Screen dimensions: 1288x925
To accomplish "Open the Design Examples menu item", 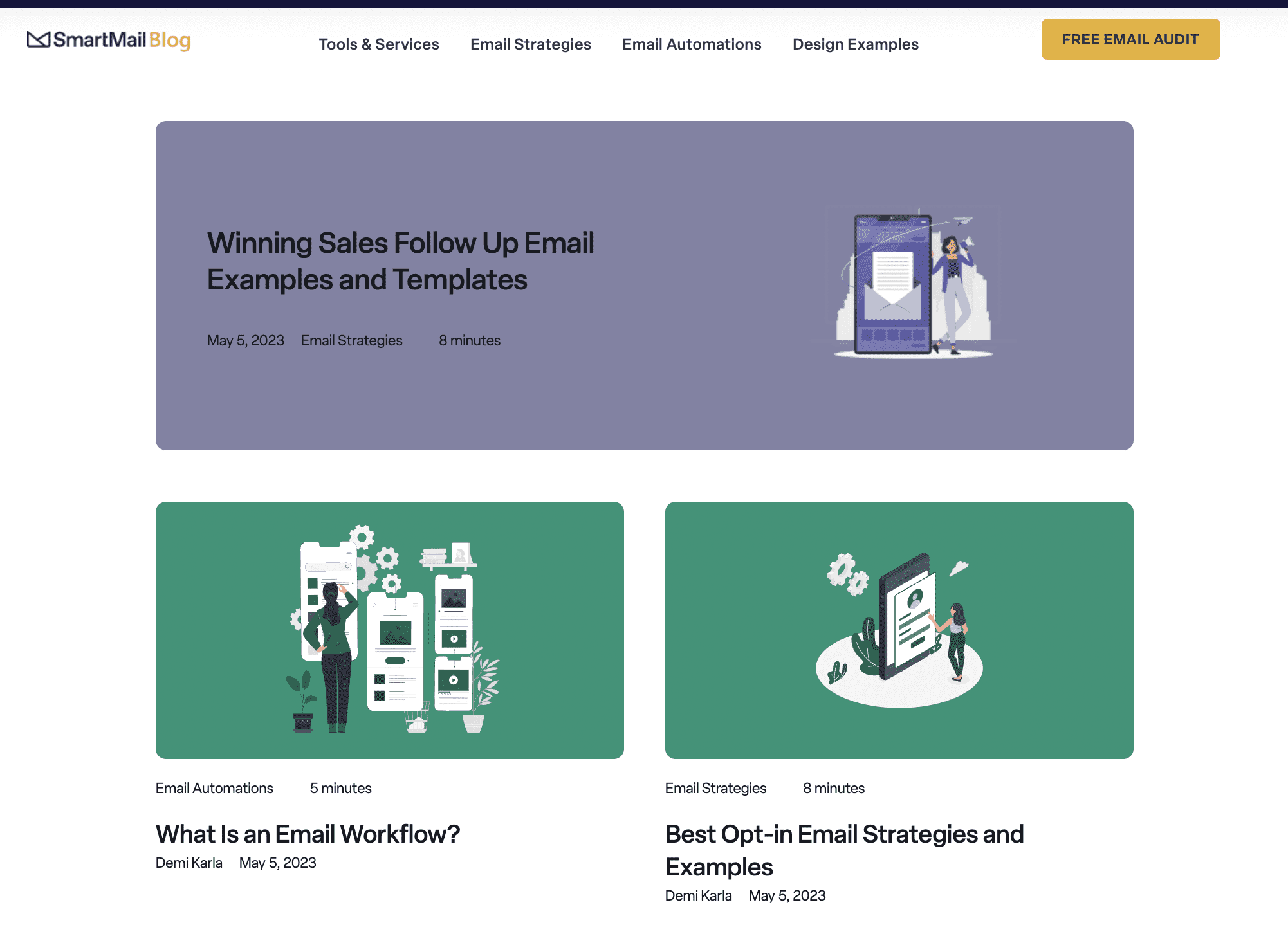I will [855, 43].
